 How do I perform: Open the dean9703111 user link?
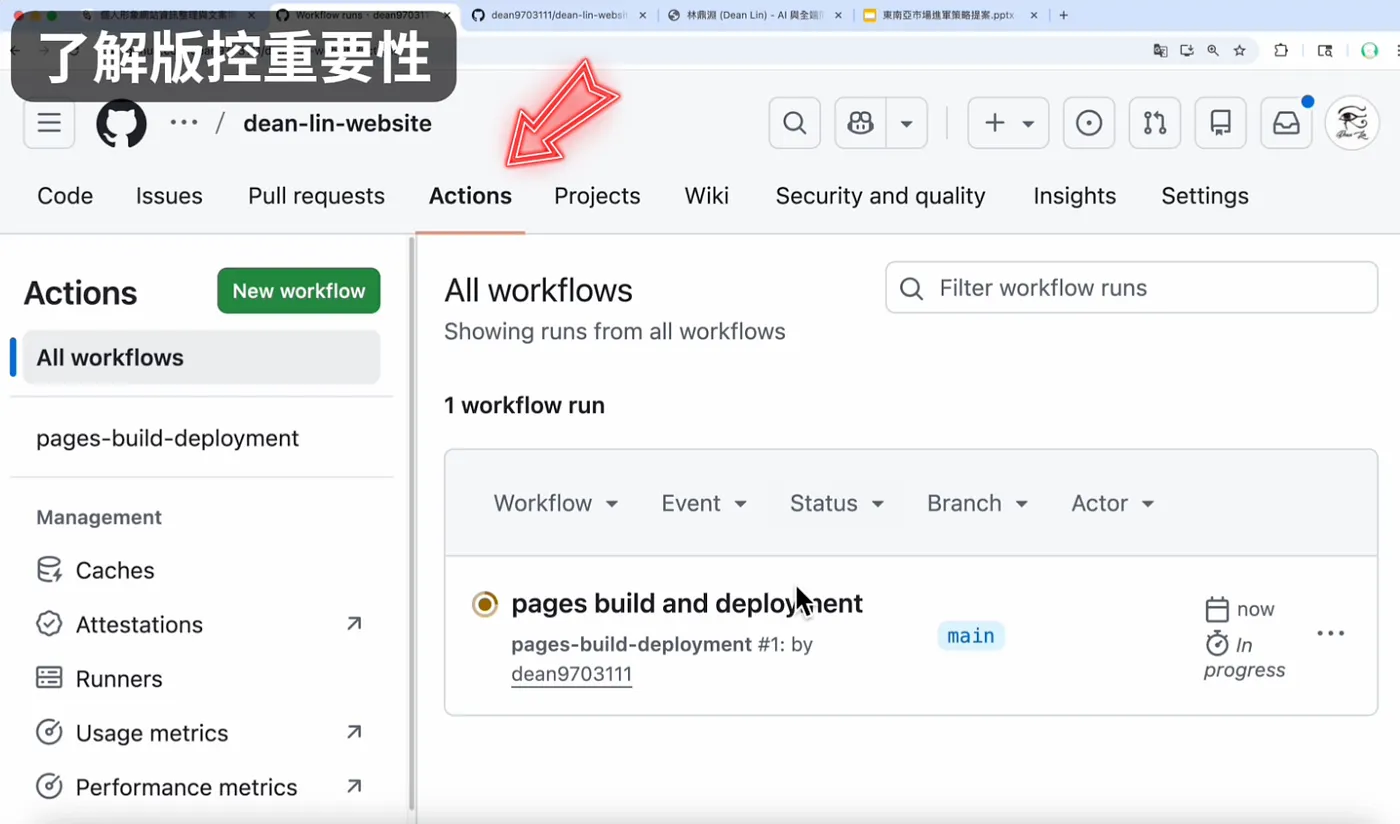click(571, 674)
